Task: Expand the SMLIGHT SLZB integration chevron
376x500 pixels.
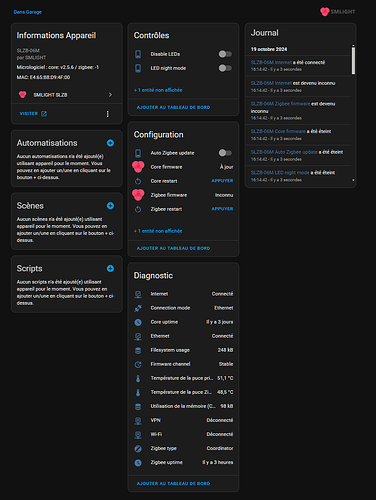Action: [110, 95]
